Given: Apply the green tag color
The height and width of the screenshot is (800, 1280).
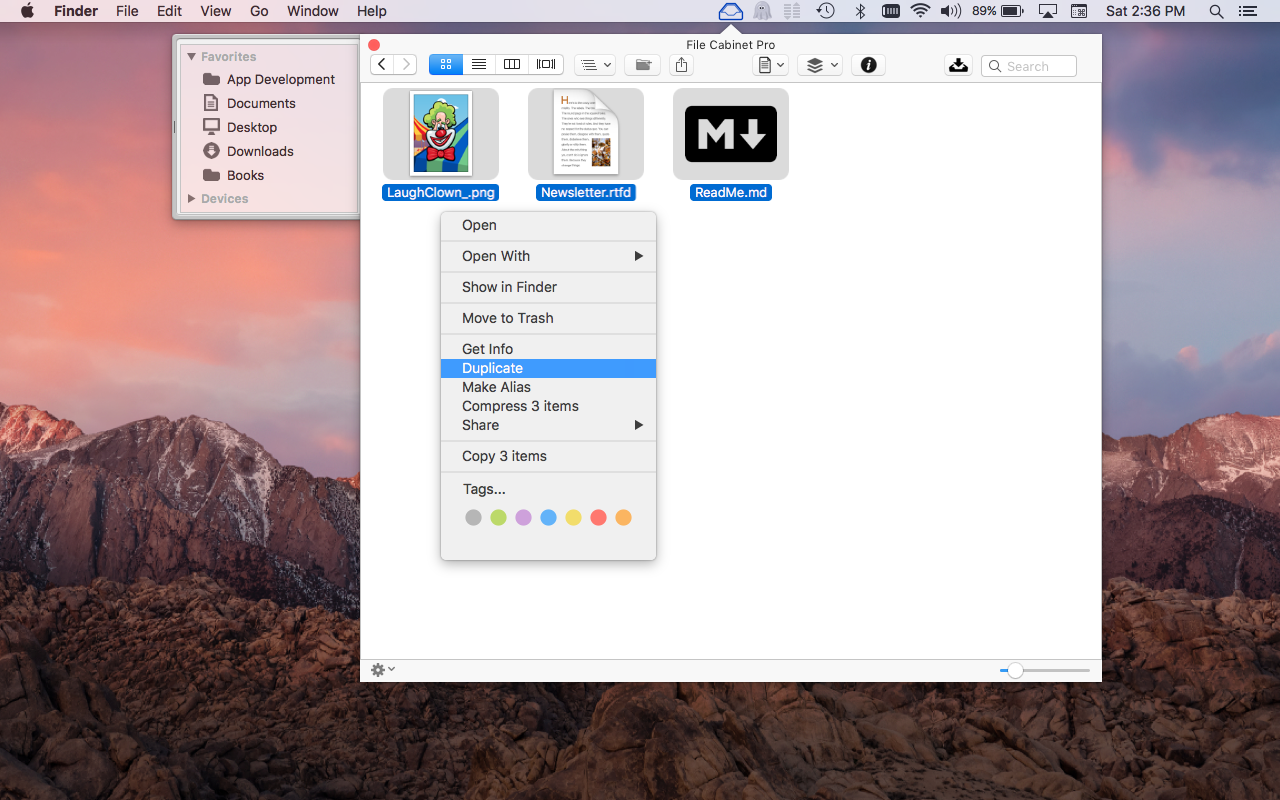Looking at the screenshot, I should pyautogui.click(x=498, y=517).
